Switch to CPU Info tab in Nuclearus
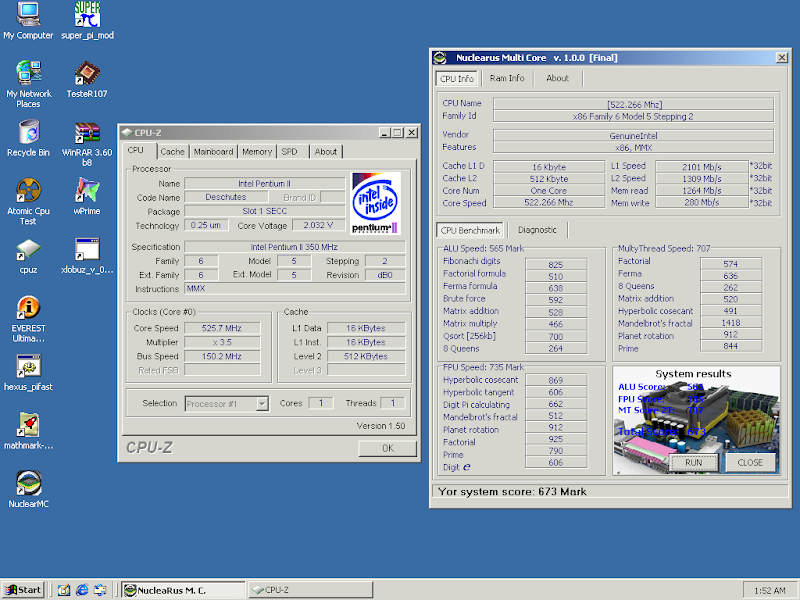This screenshot has height=600, width=800. (457, 78)
